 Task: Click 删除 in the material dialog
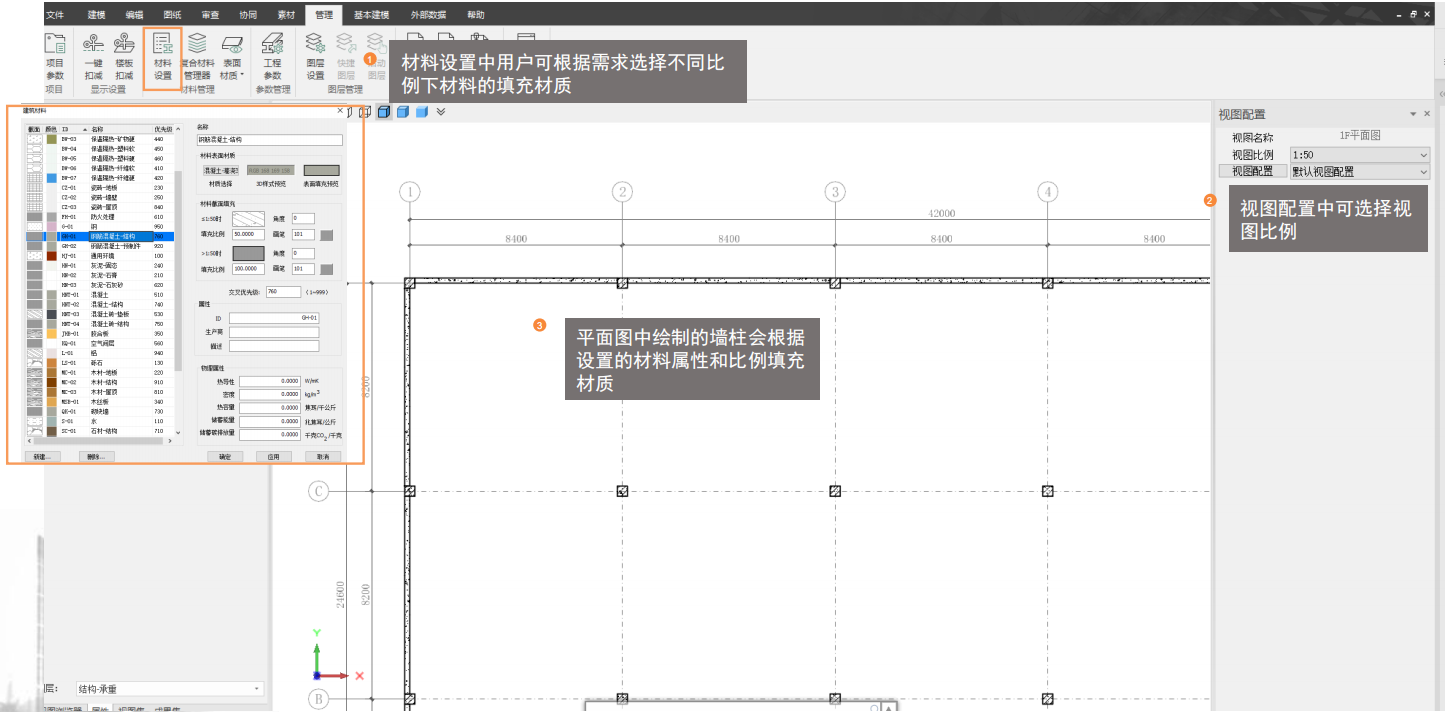pos(96,456)
